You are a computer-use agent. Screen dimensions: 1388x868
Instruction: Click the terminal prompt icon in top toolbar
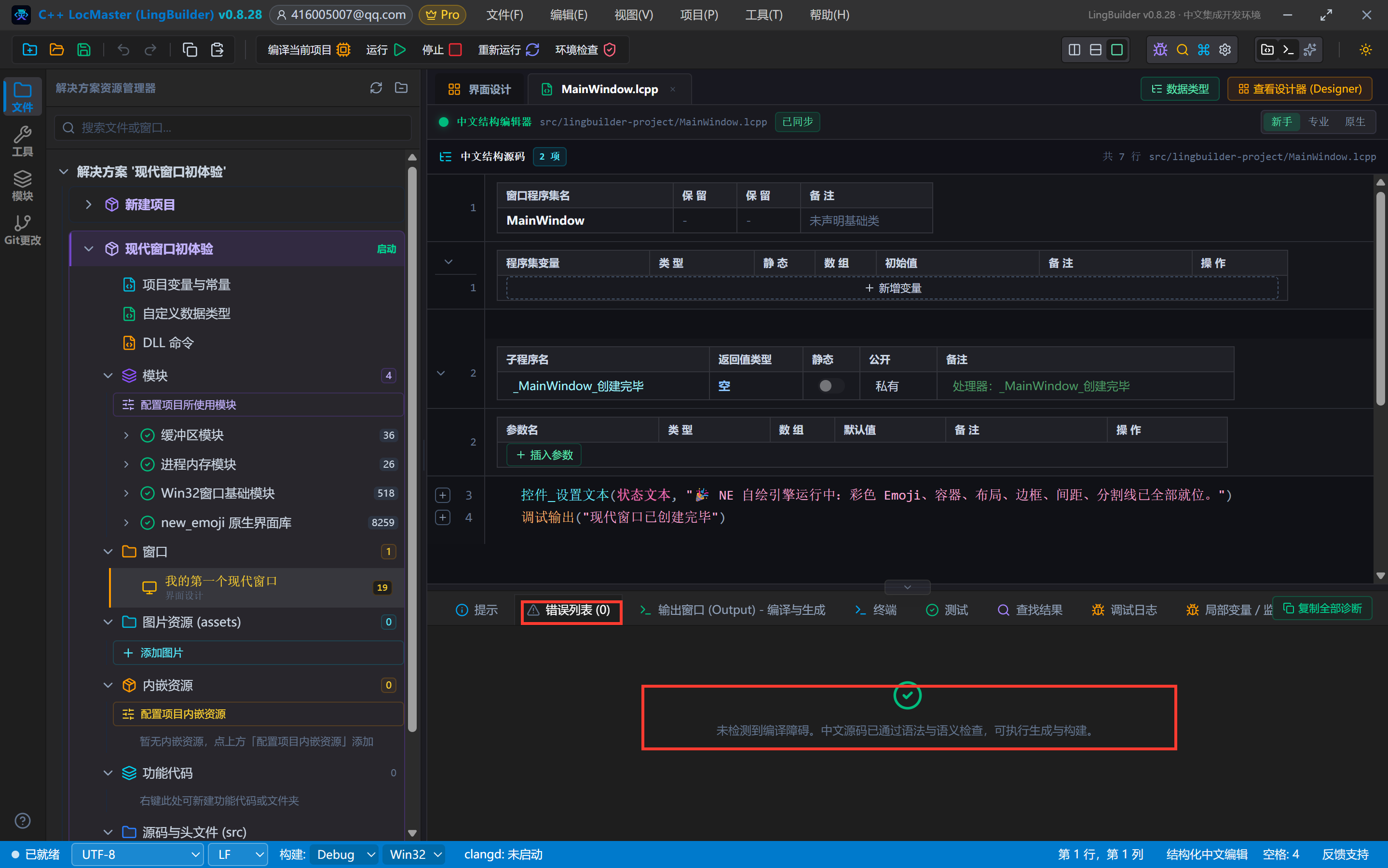click(1288, 50)
